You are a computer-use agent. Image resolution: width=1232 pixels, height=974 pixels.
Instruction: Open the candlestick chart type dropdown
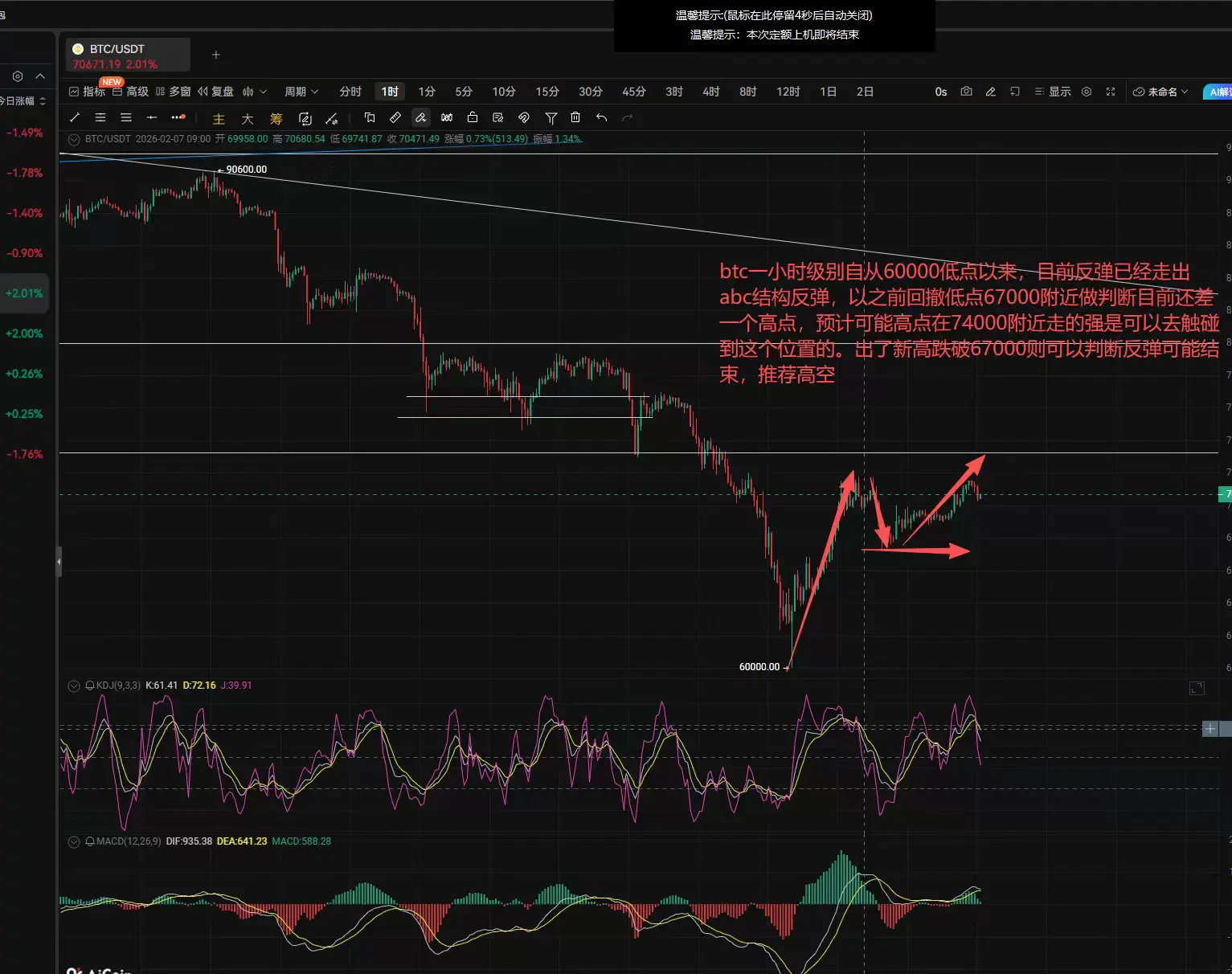tap(254, 92)
